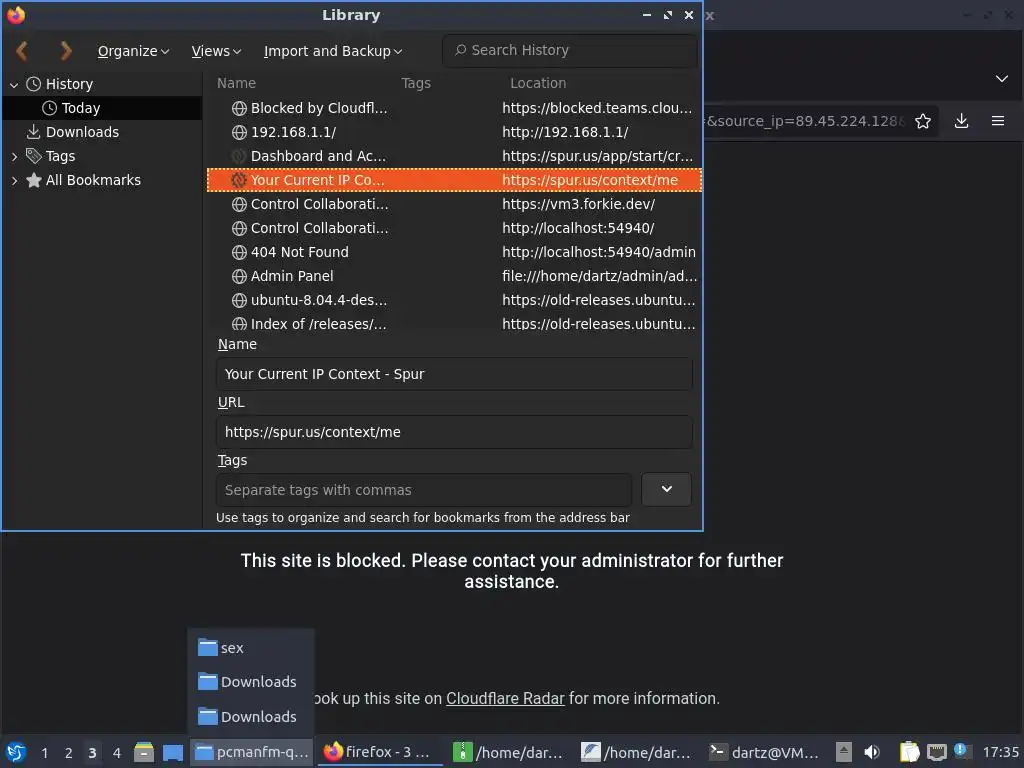The width and height of the screenshot is (1024, 768).
Task: Open the Views menu
Action: (216, 51)
